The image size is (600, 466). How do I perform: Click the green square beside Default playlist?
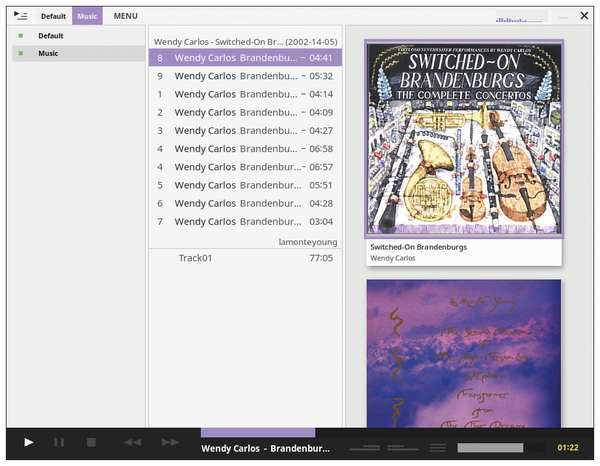click(x=21, y=36)
